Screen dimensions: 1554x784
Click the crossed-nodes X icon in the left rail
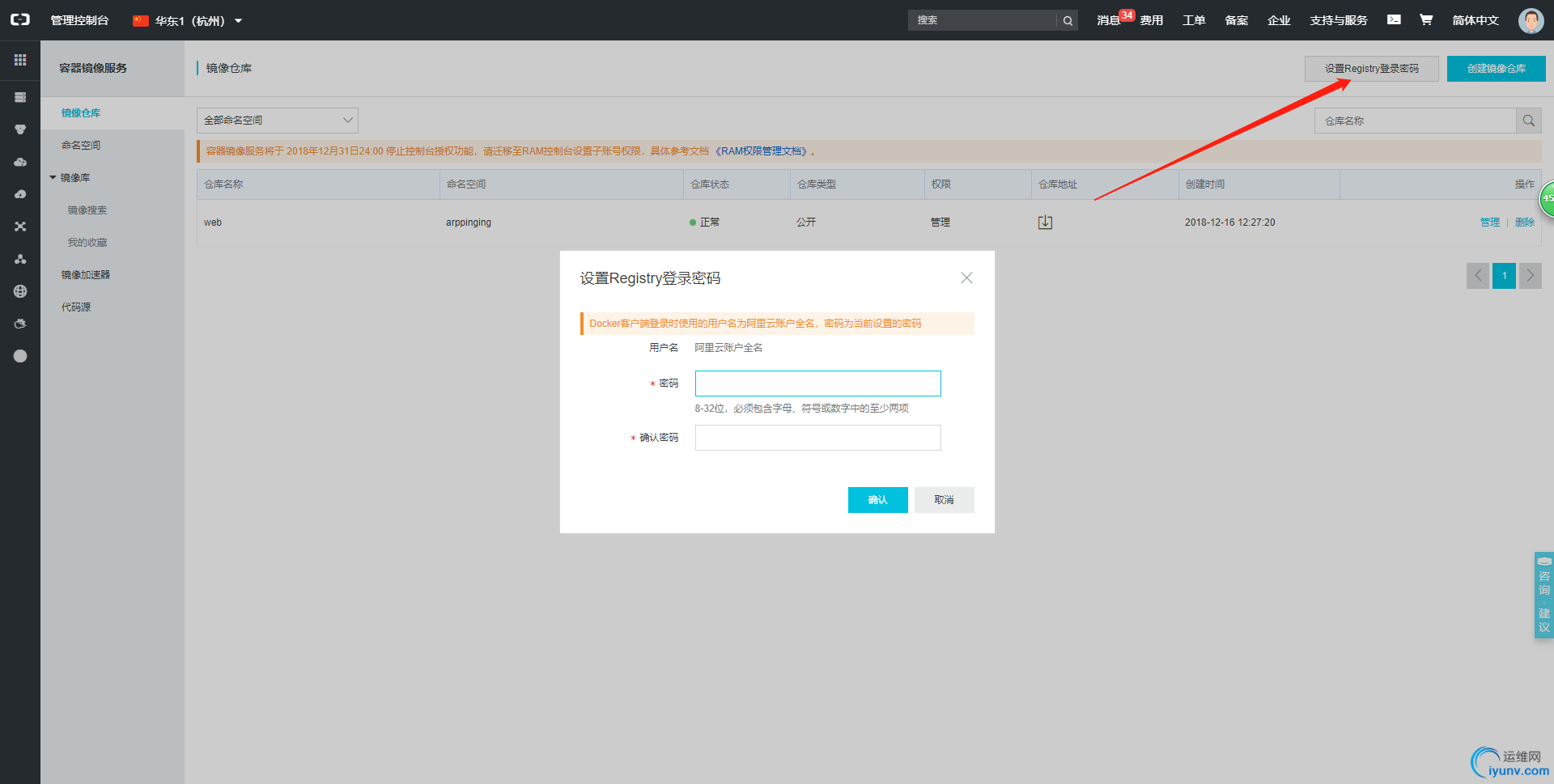pyautogui.click(x=20, y=227)
